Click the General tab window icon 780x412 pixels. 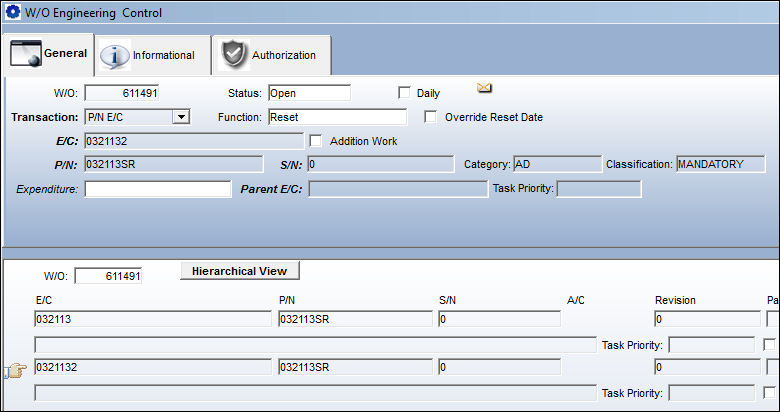coord(26,54)
